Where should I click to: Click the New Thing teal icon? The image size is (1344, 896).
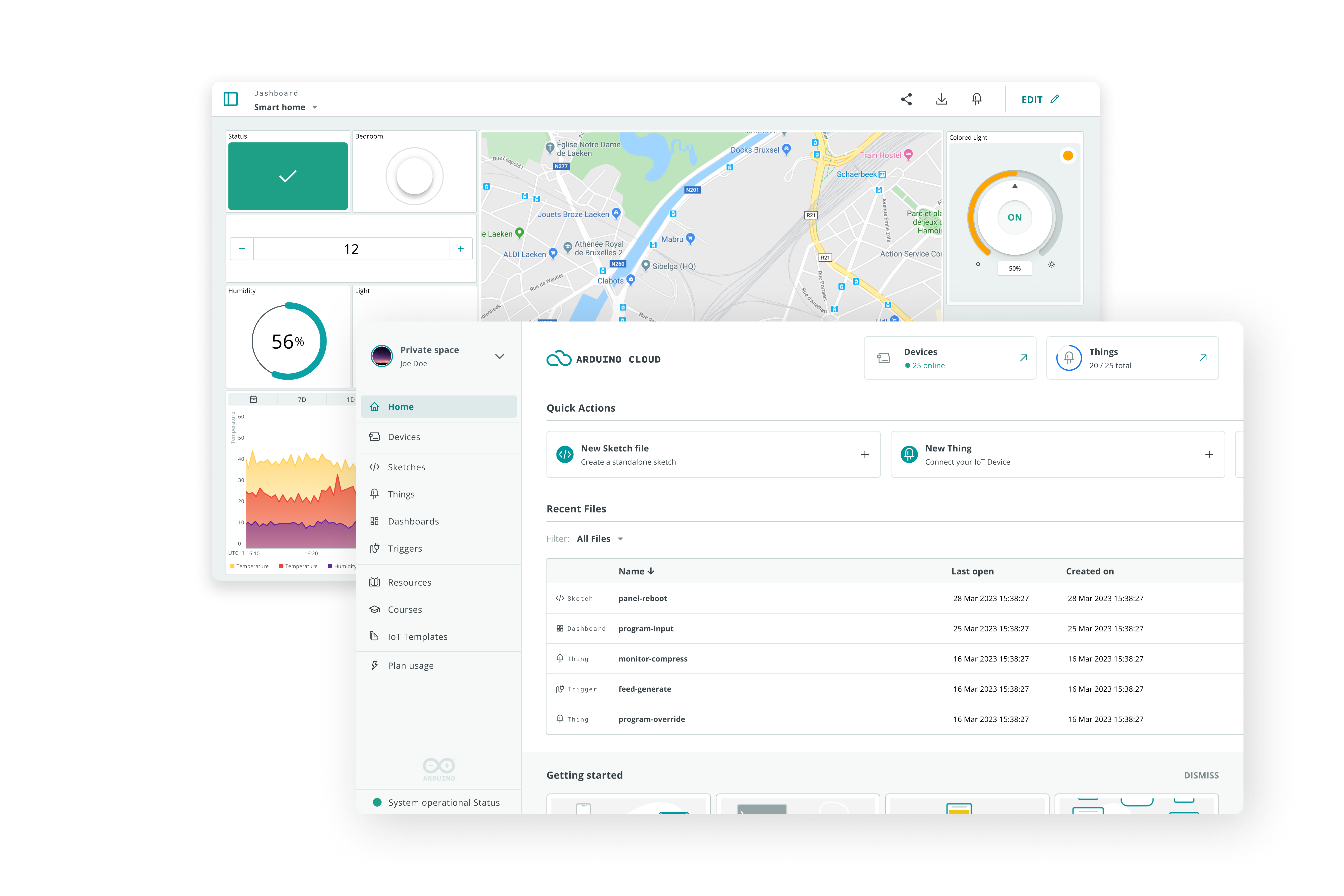click(909, 454)
